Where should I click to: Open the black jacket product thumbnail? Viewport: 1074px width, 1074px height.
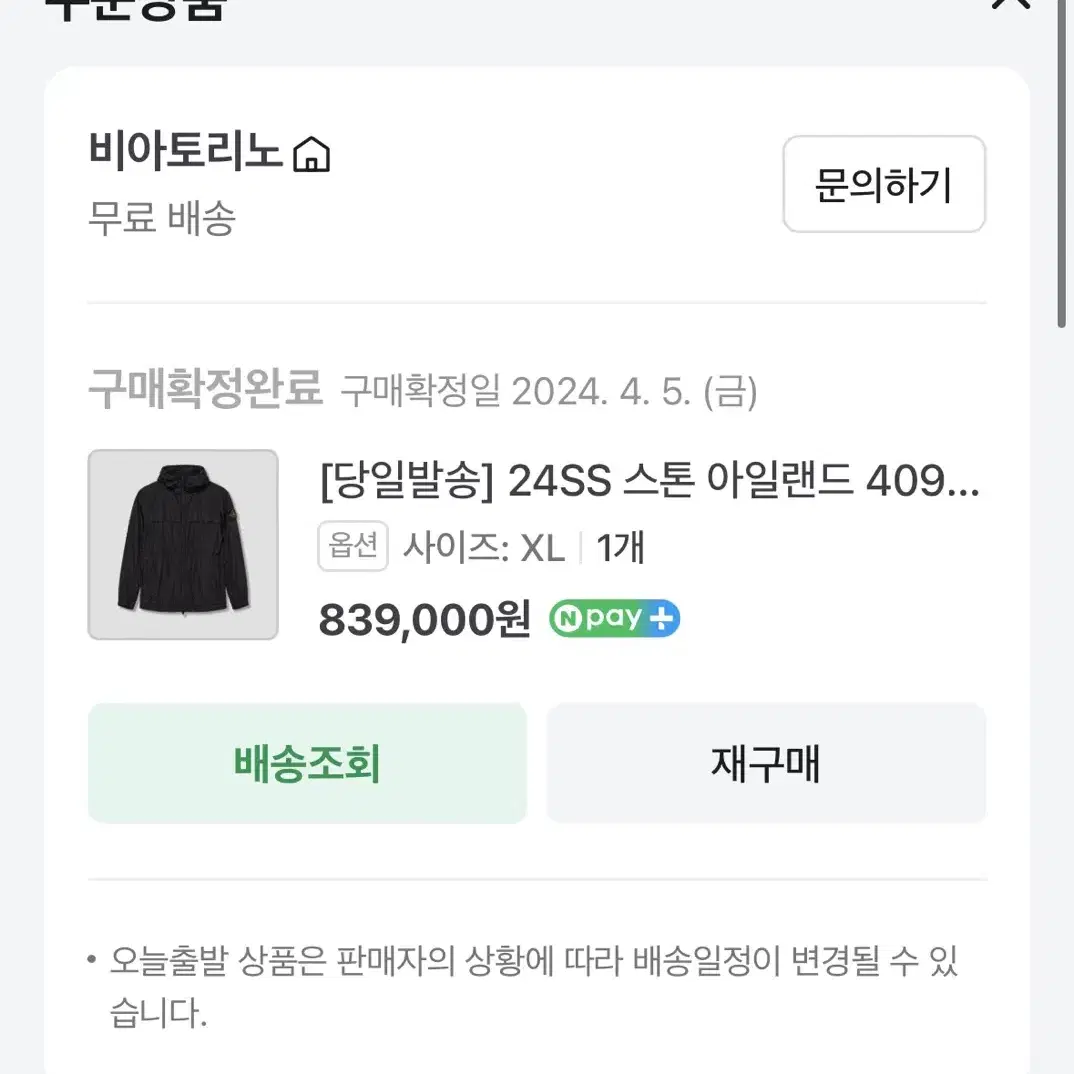(183, 545)
